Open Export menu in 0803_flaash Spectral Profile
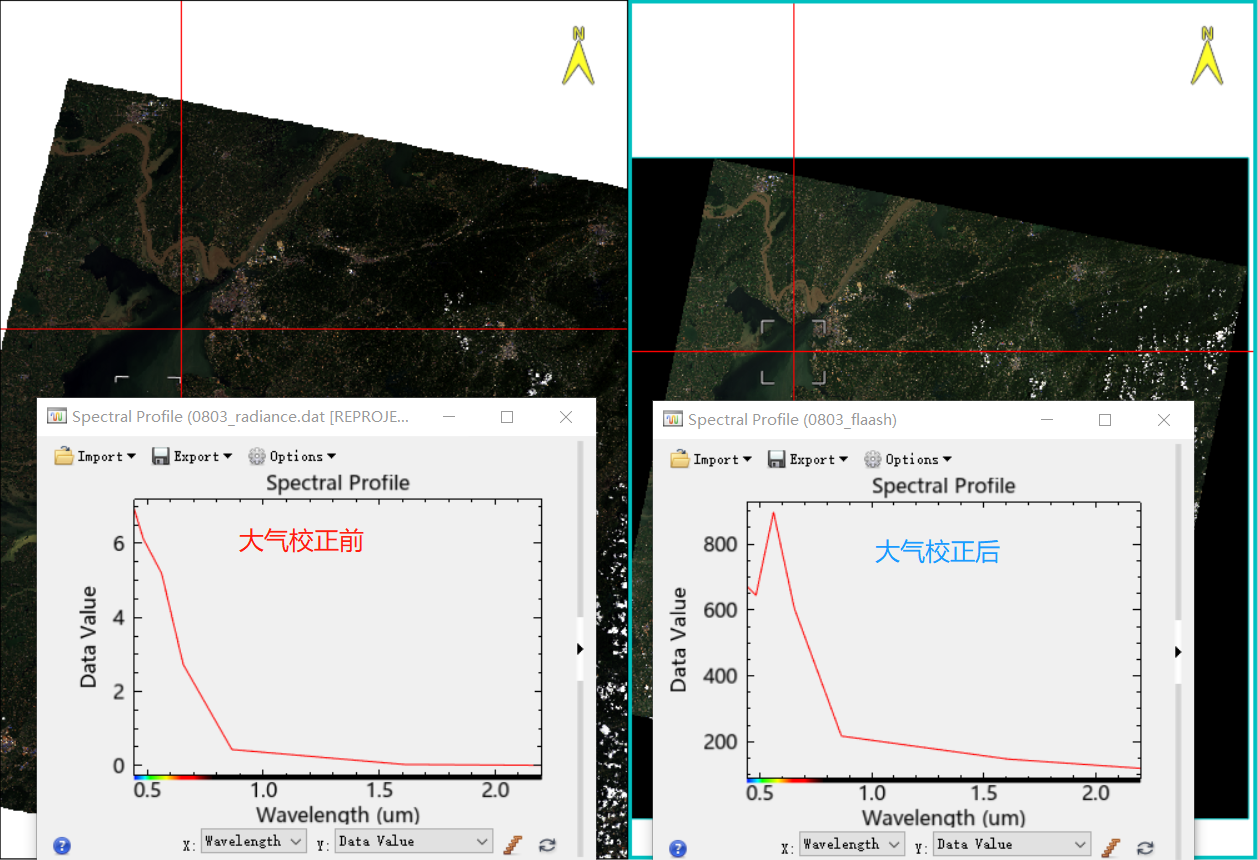 click(808, 459)
